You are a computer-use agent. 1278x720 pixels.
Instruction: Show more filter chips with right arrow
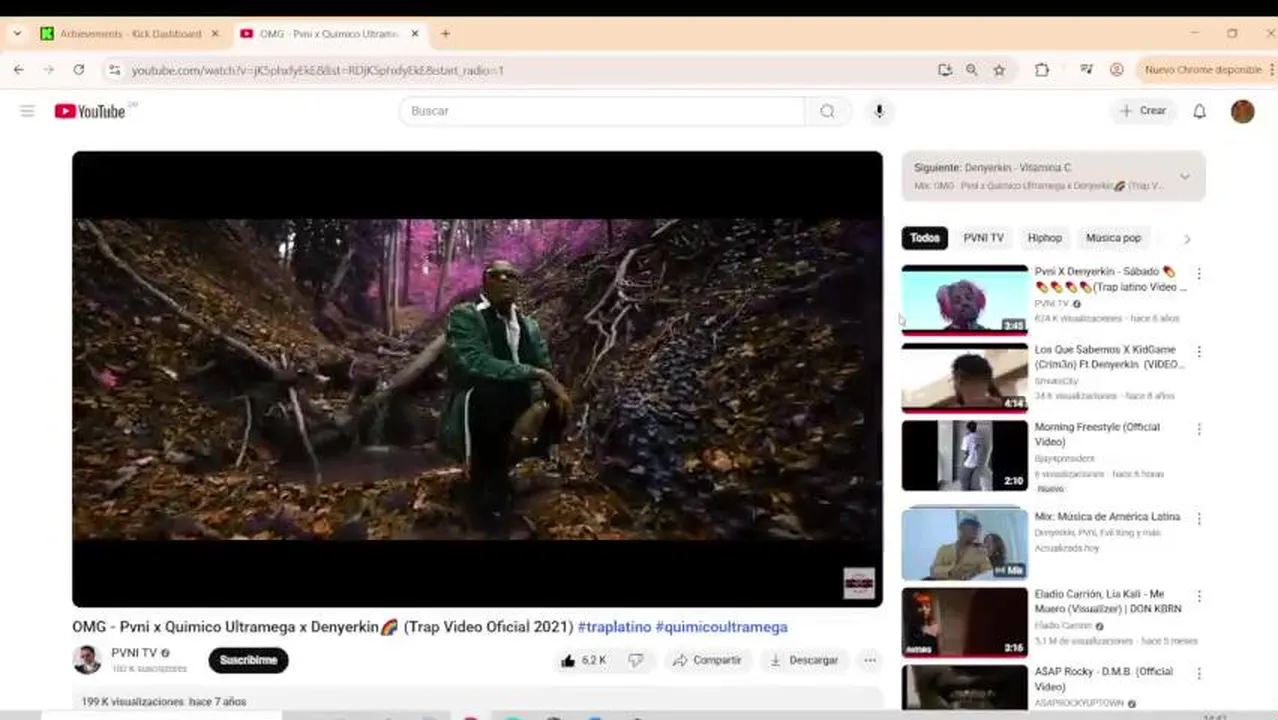click(1187, 239)
